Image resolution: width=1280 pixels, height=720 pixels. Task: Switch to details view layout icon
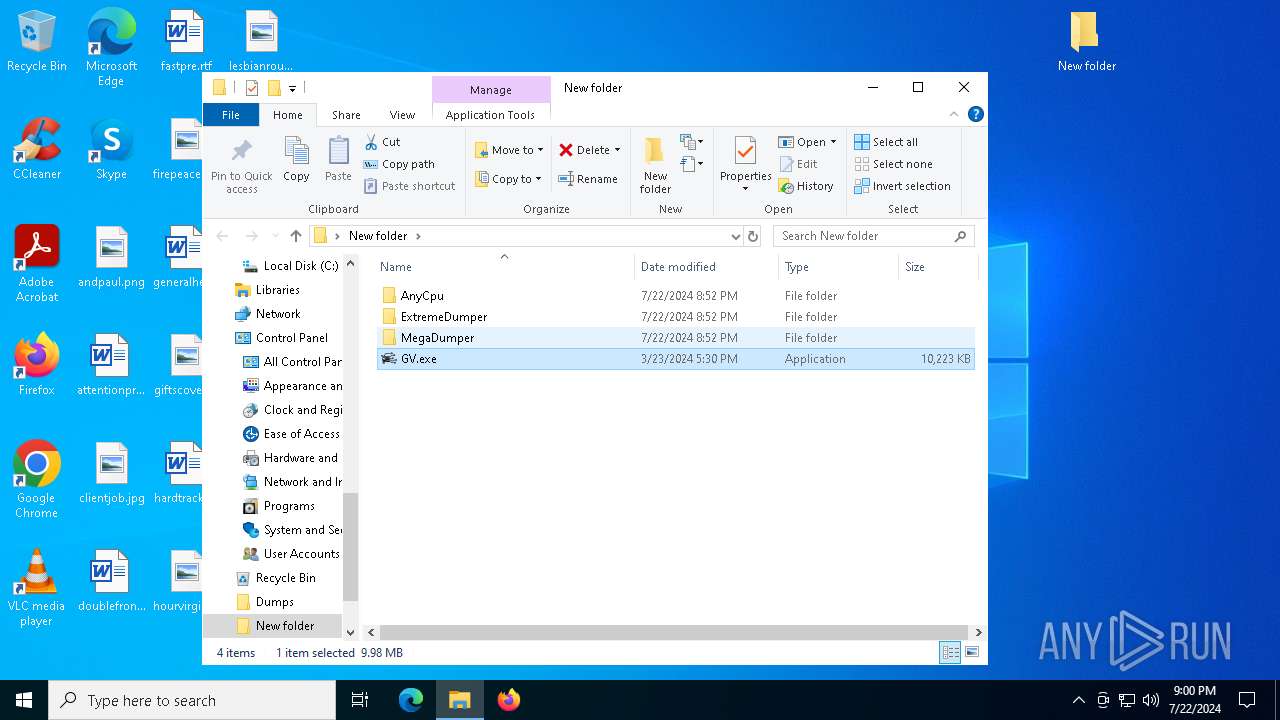click(950, 653)
